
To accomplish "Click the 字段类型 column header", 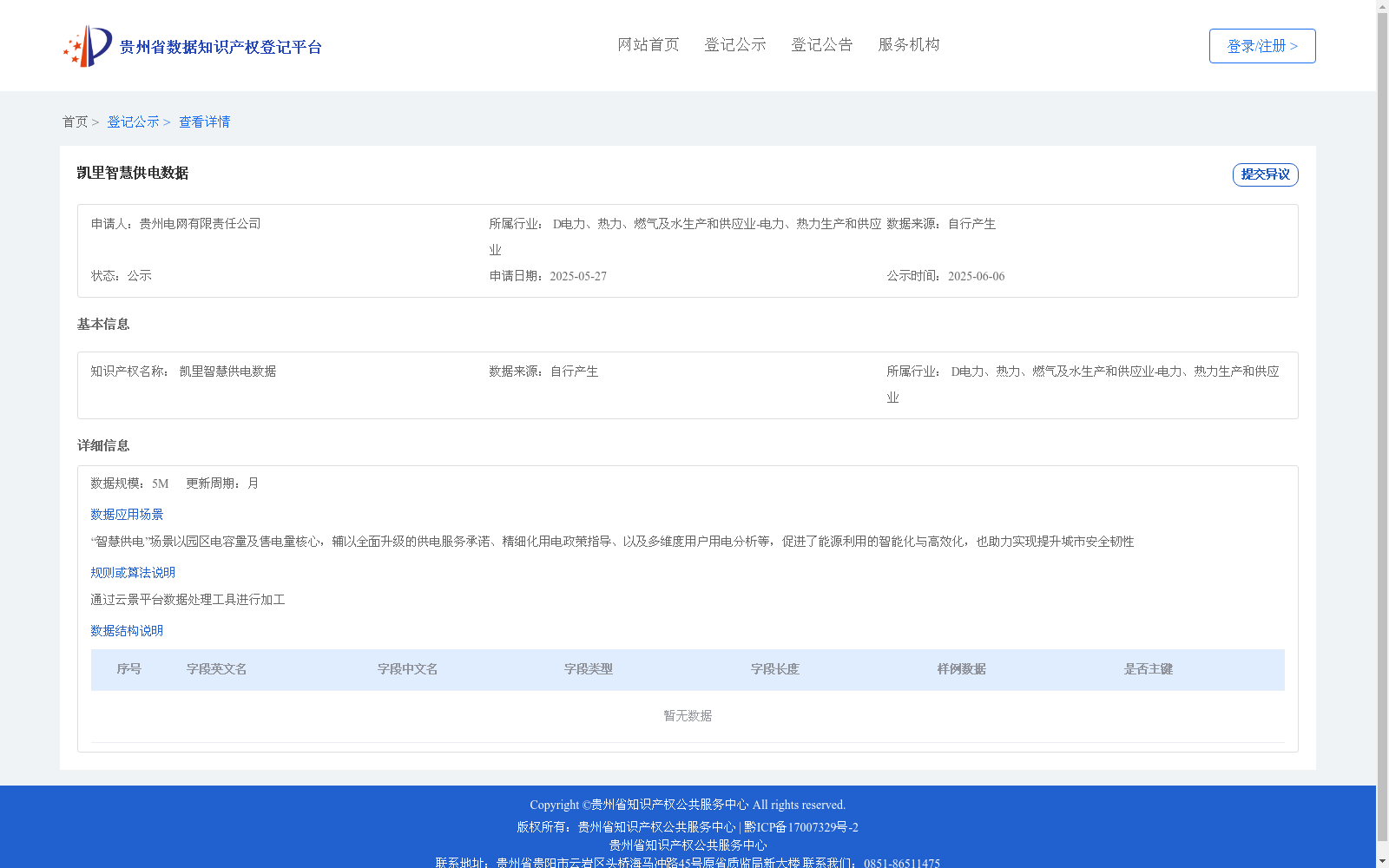I will coord(588,669).
